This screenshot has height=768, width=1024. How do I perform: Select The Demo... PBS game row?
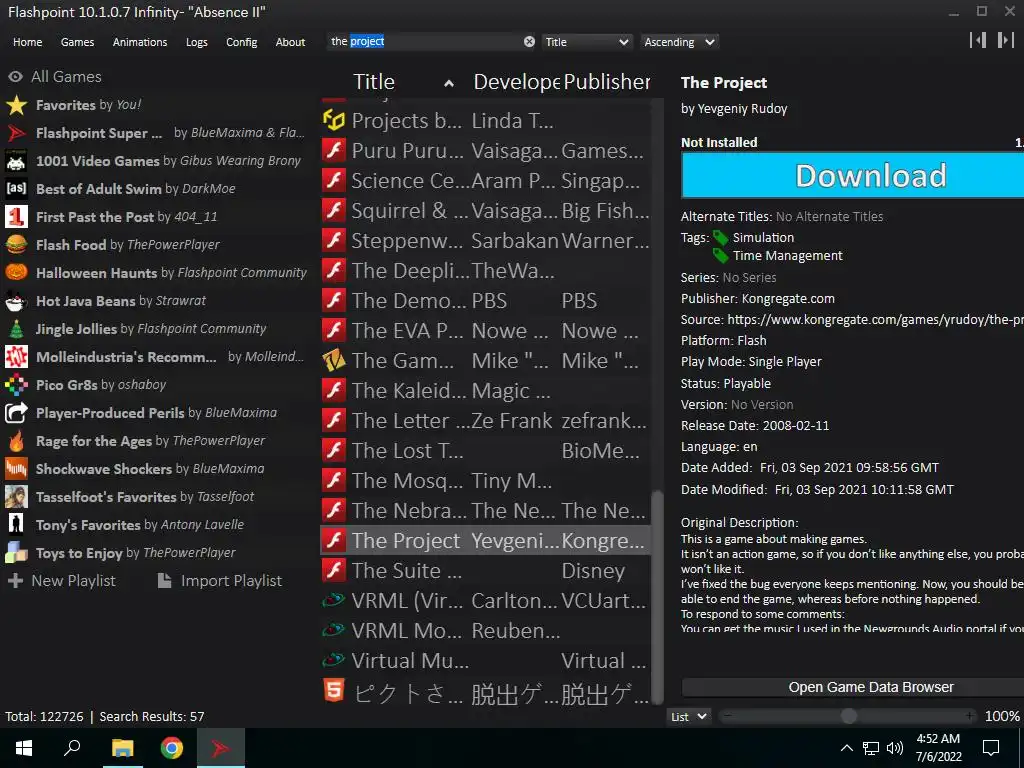point(485,300)
